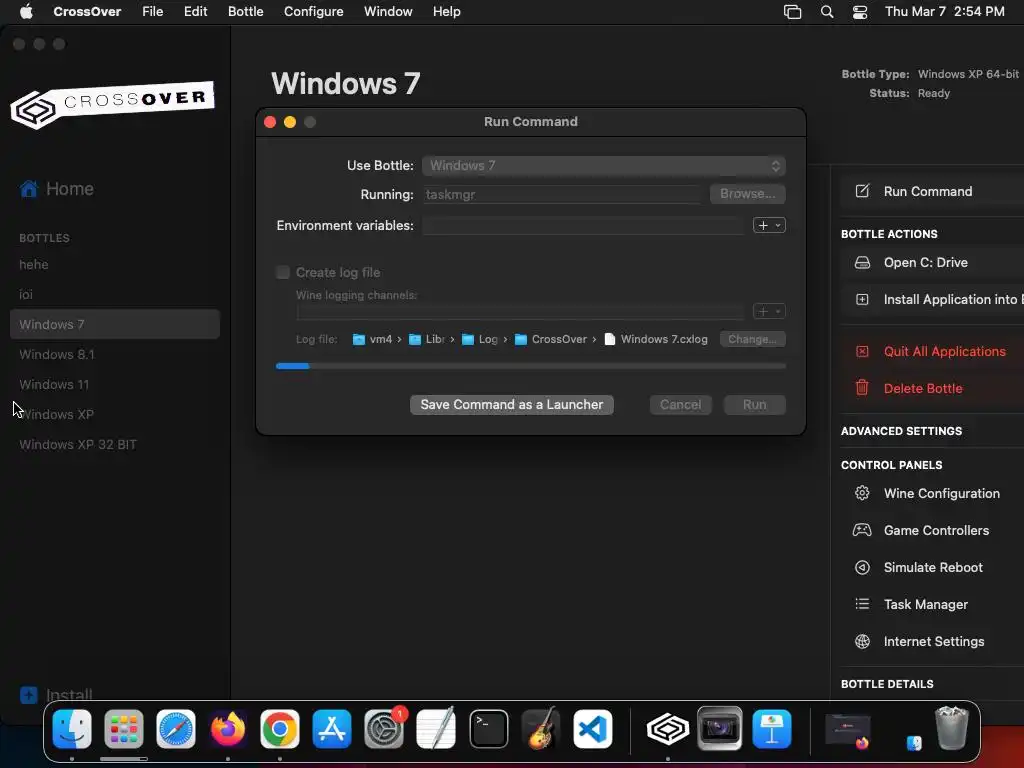The width and height of the screenshot is (1024, 768).
Task: Open the Apple menu
Action: pyautogui.click(x=26, y=12)
